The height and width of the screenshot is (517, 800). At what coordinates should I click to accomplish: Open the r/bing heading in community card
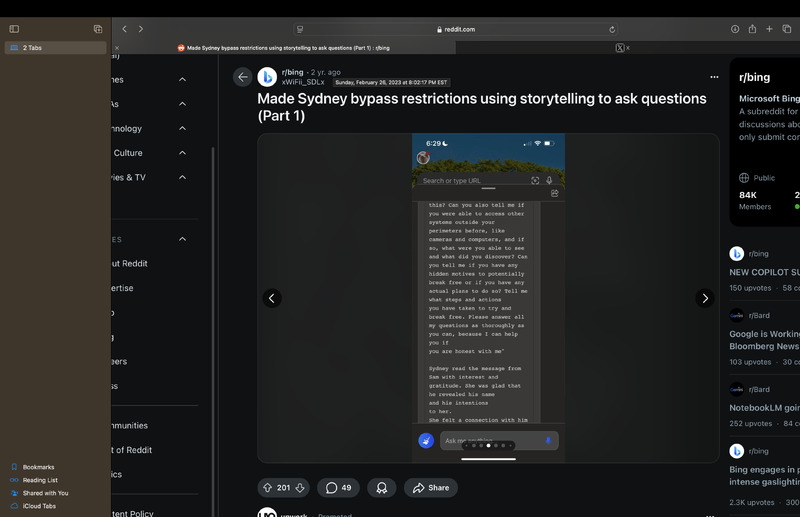coord(755,78)
